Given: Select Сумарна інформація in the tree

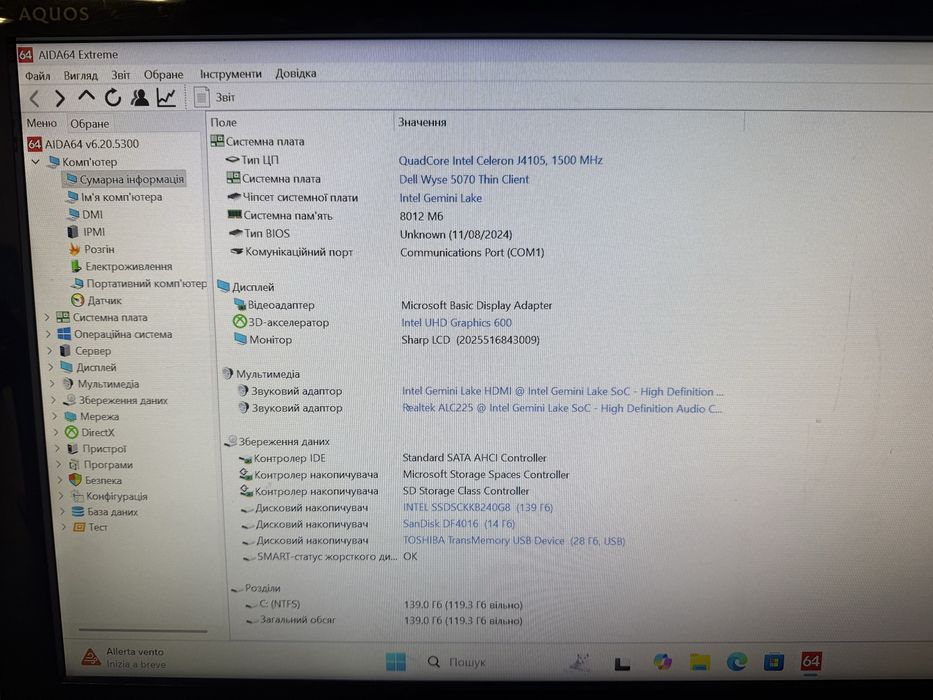Looking at the screenshot, I should [x=125, y=179].
